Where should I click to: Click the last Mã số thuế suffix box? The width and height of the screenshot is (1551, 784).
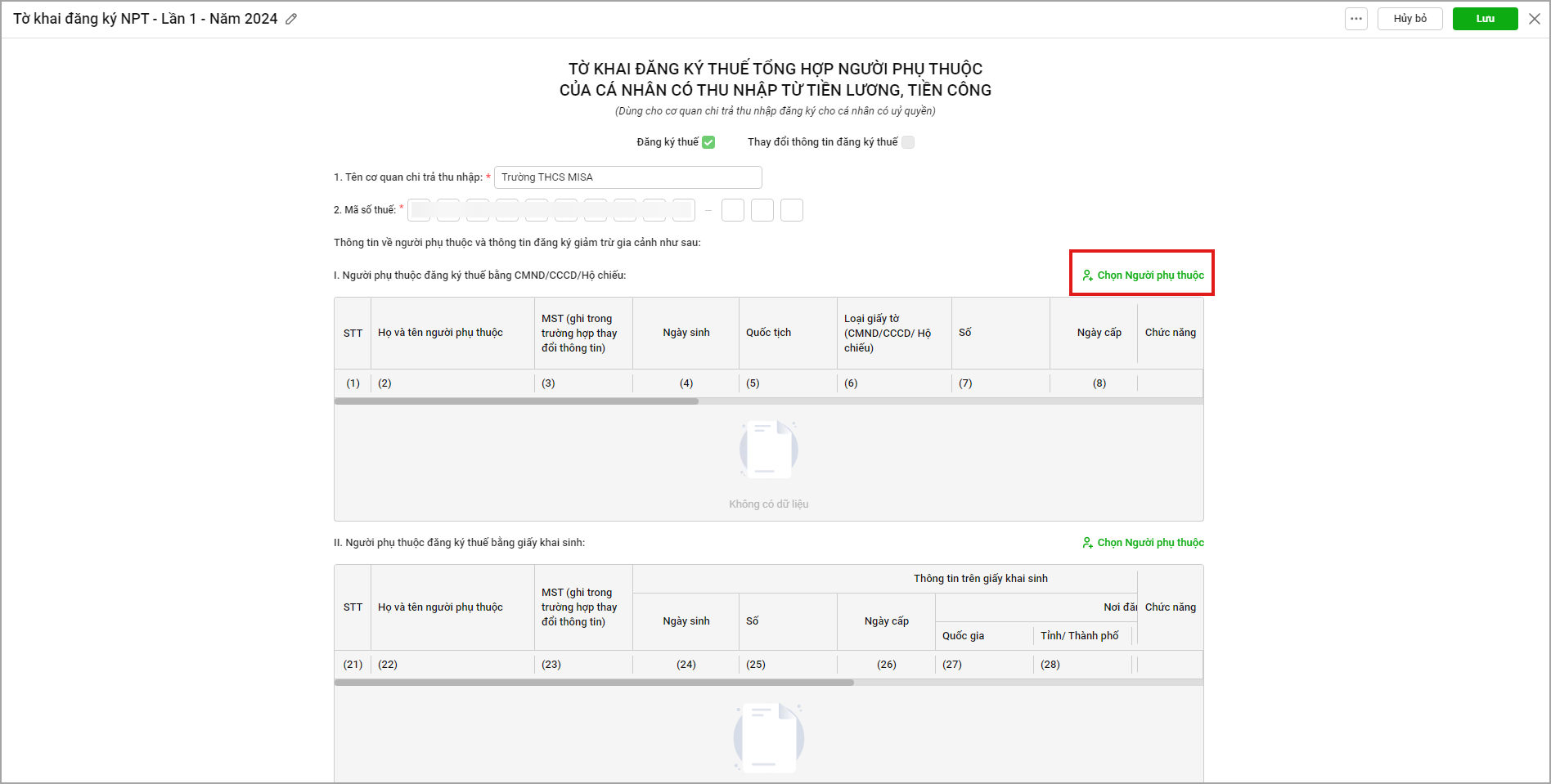(791, 210)
